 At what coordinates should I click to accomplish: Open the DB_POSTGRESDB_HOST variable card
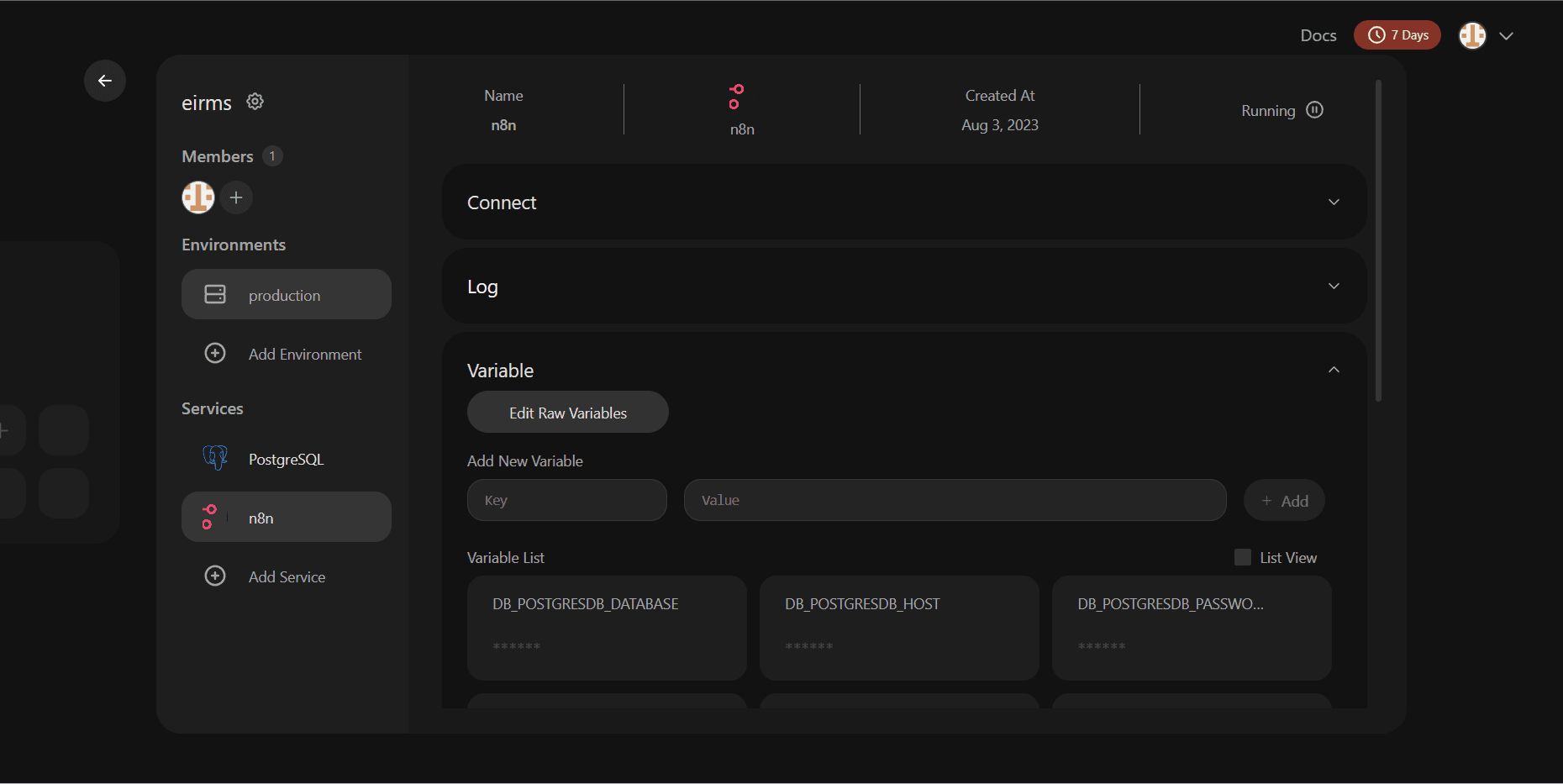[899, 628]
